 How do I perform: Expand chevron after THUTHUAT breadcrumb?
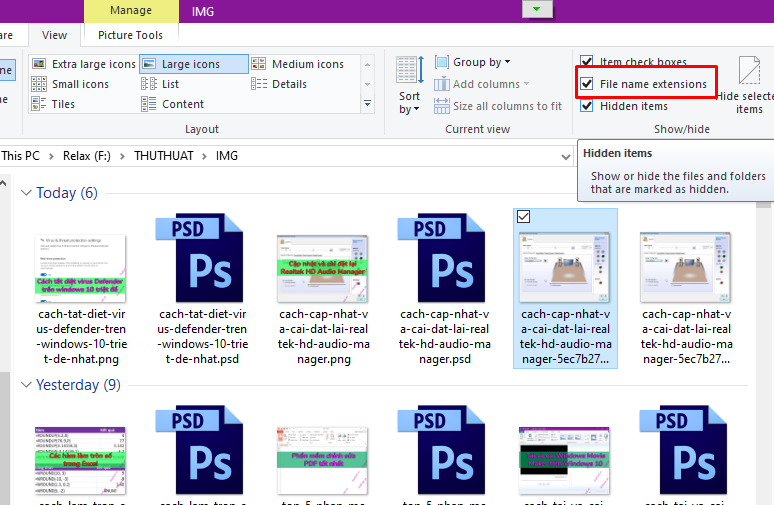click(x=204, y=156)
